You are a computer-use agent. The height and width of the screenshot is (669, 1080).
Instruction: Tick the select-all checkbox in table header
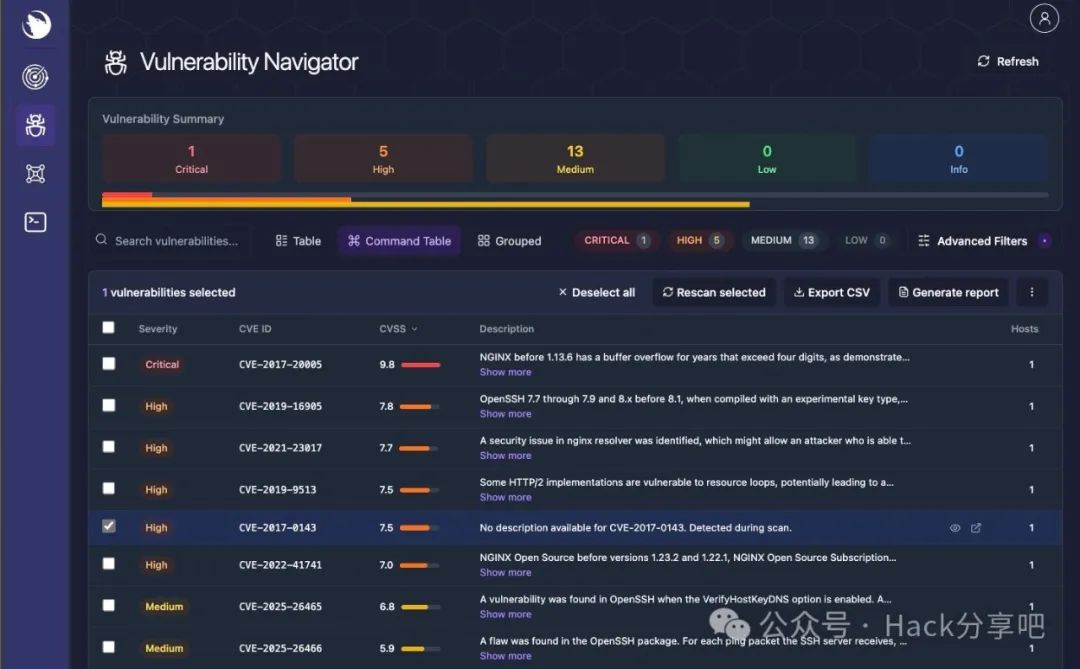tap(109, 327)
